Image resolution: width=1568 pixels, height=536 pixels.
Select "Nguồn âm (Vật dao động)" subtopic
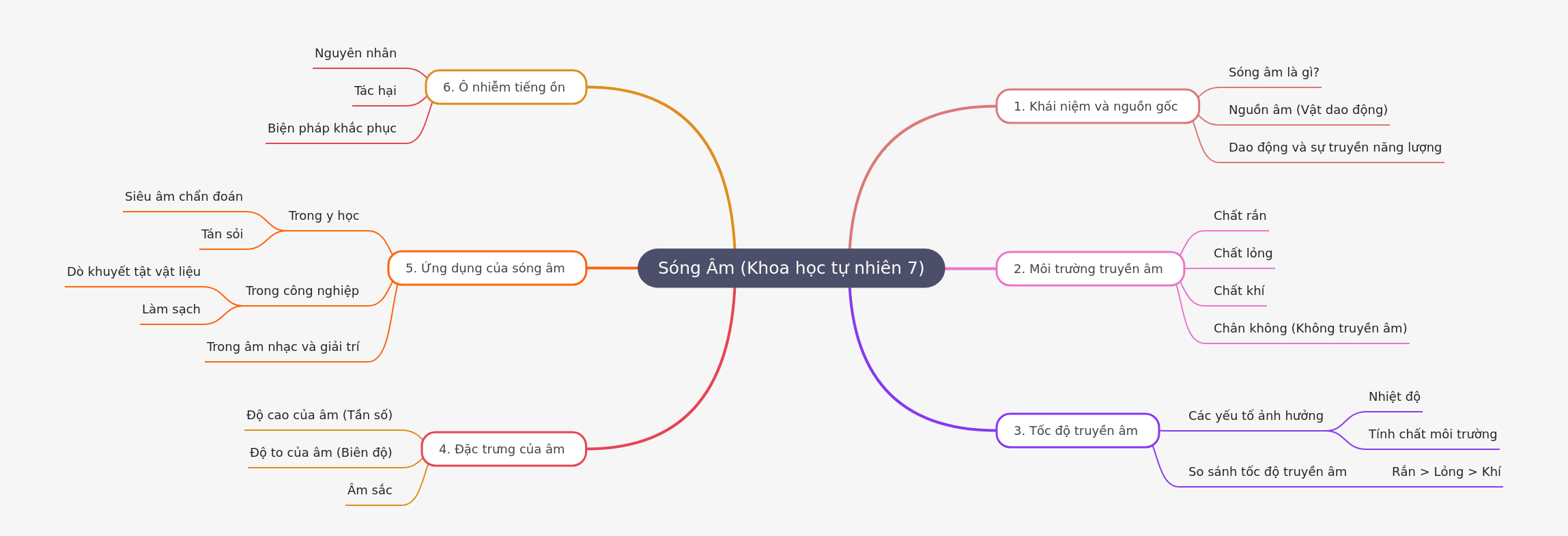click(x=1307, y=110)
